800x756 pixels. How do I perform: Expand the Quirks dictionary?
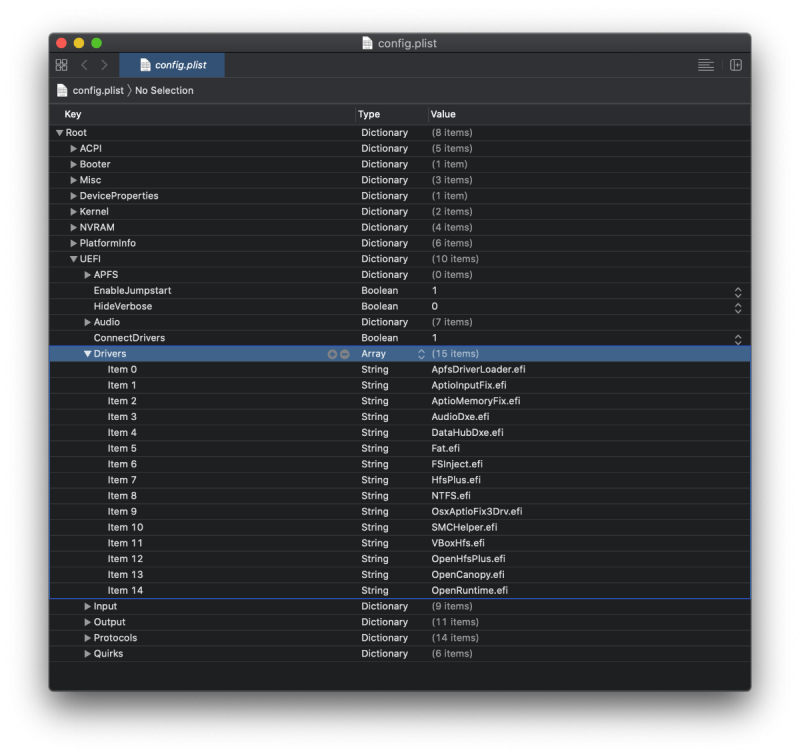click(88, 654)
